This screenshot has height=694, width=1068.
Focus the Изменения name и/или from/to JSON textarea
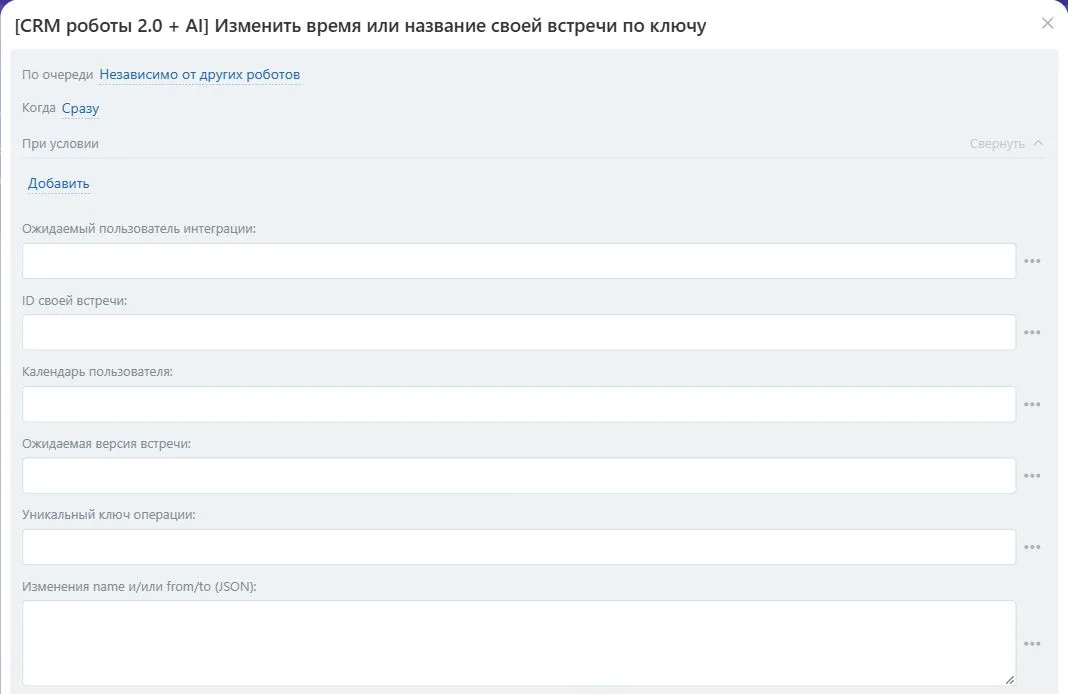tap(519, 643)
